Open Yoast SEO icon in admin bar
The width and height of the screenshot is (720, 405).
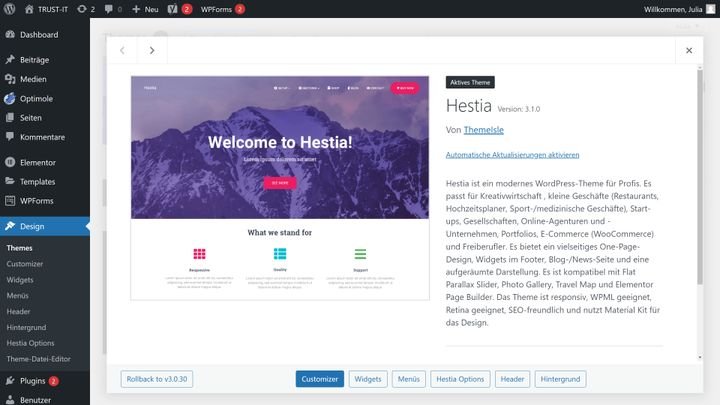(172, 9)
